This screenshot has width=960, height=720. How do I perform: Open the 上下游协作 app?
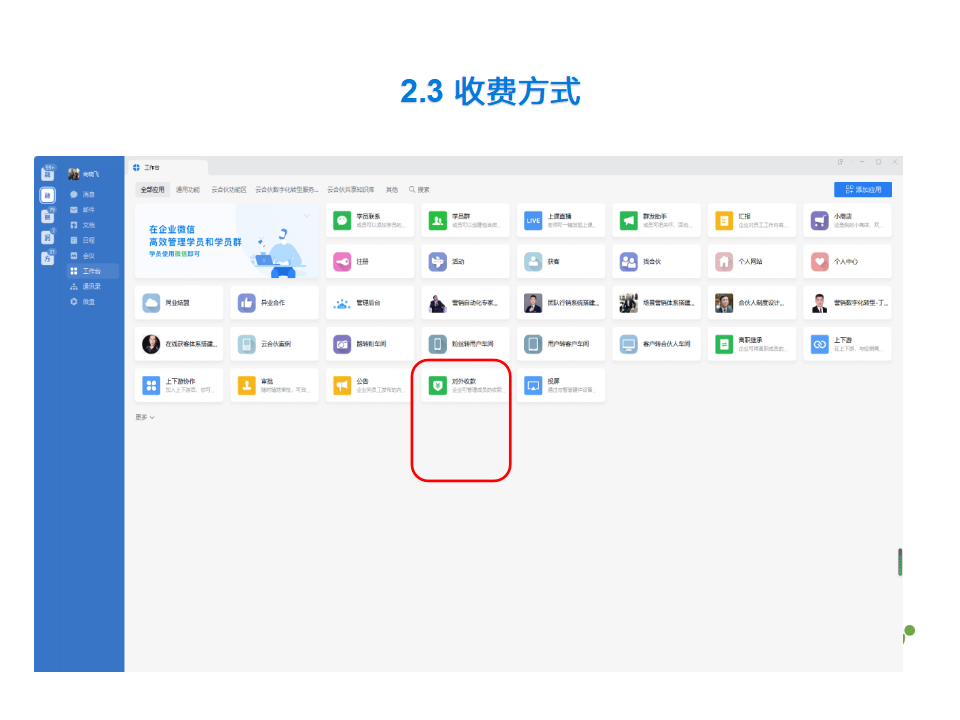pyautogui.click(x=179, y=385)
